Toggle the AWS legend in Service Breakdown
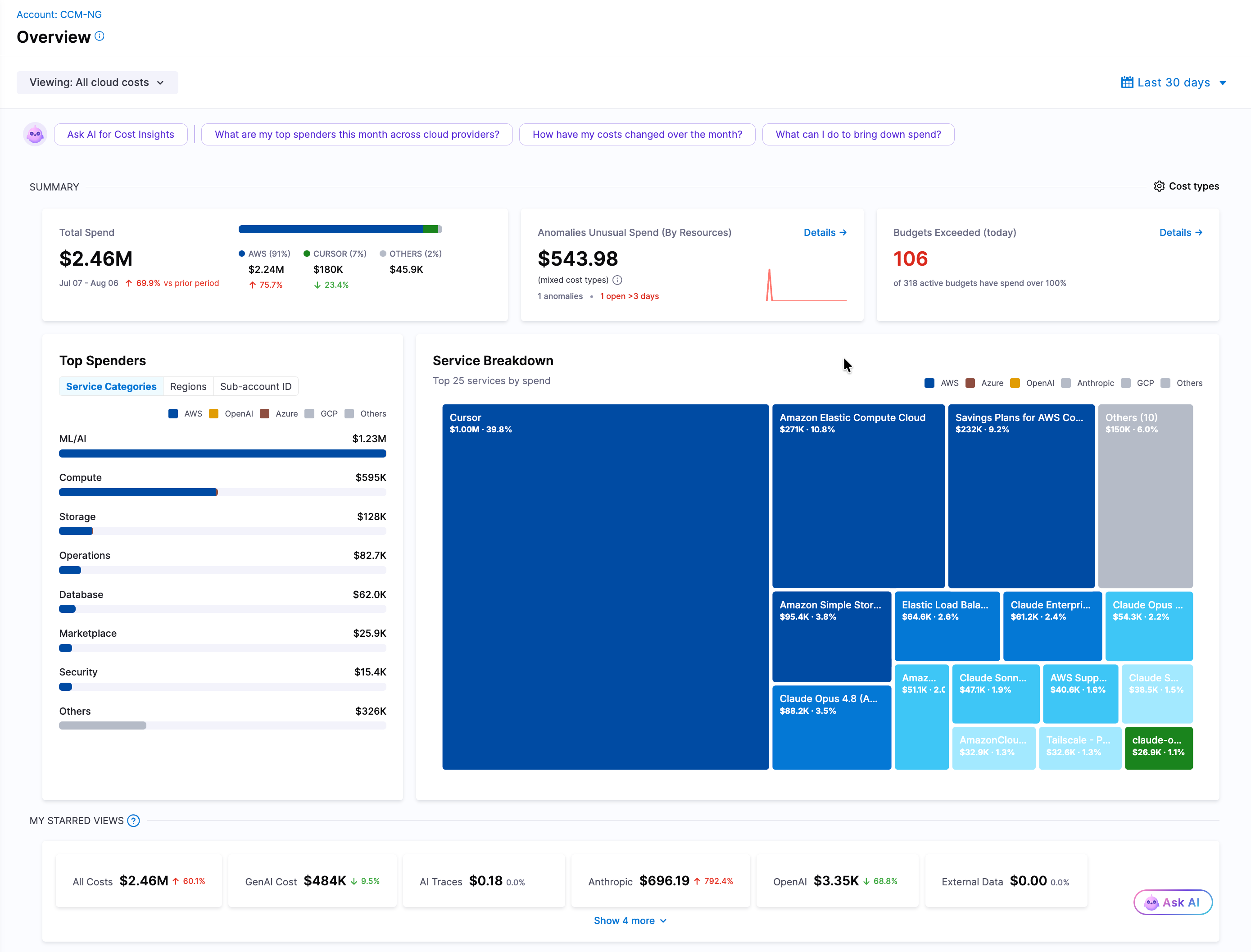The image size is (1251, 952). pyautogui.click(x=941, y=383)
